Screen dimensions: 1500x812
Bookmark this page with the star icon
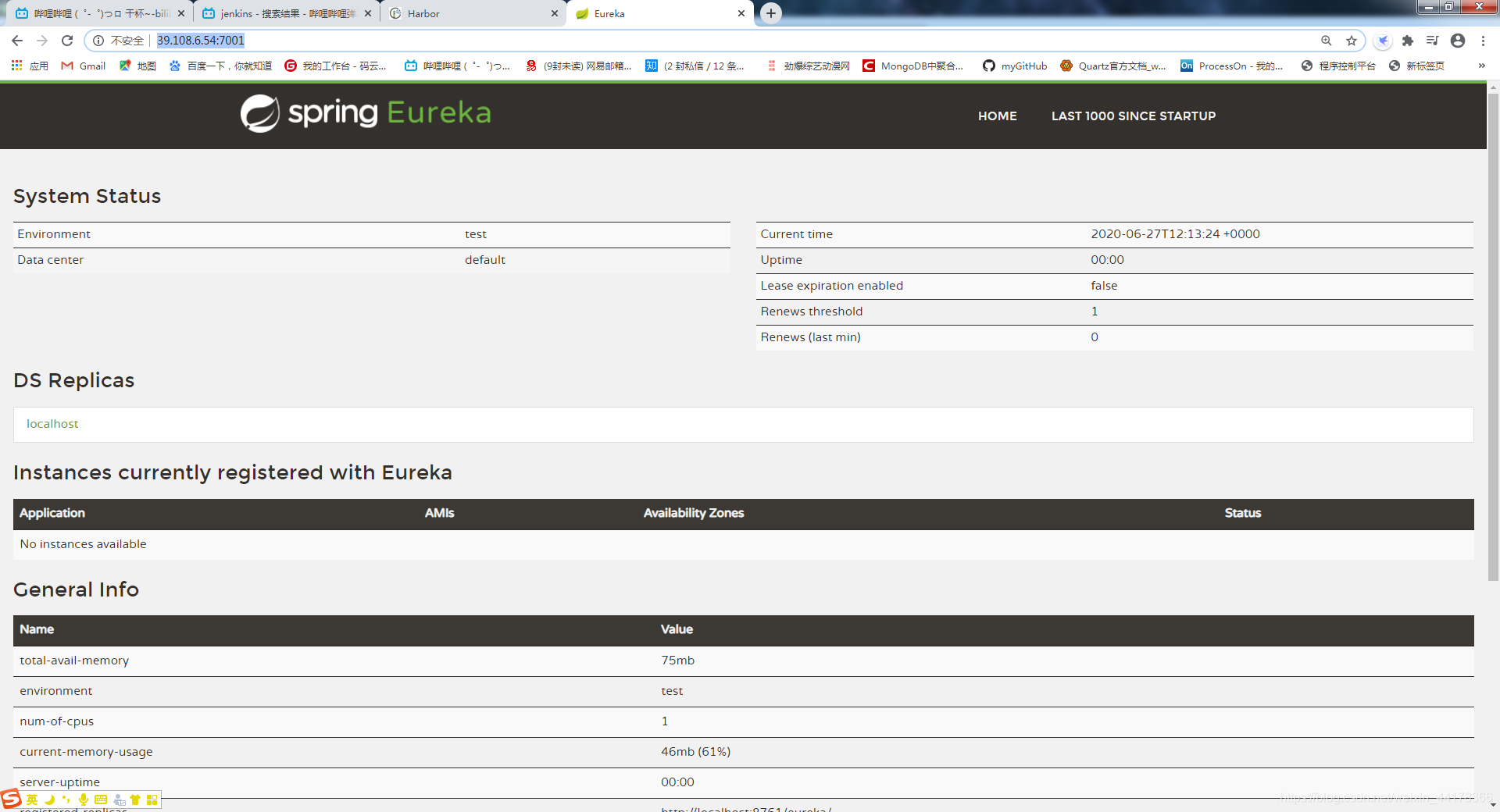(1351, 41)
